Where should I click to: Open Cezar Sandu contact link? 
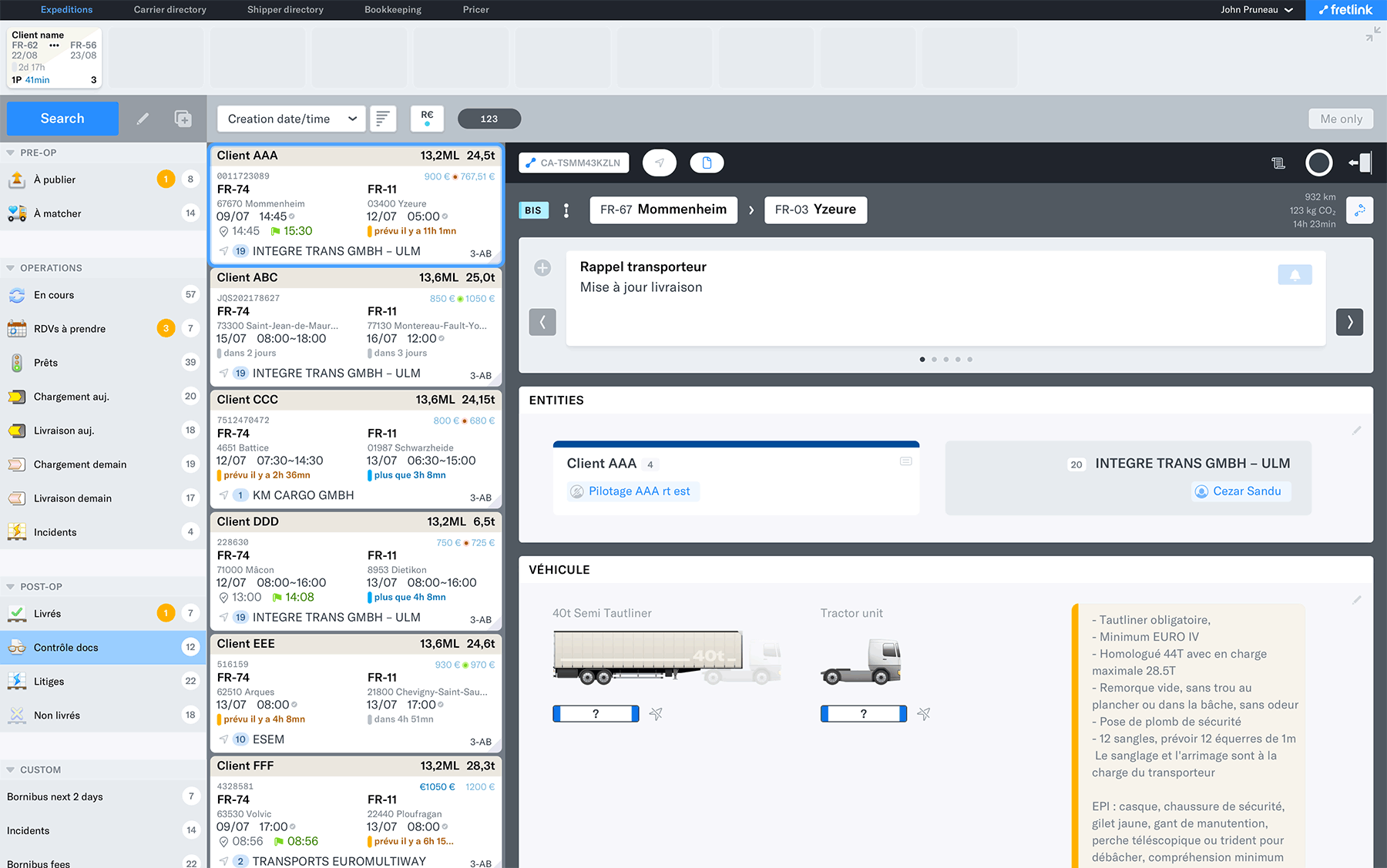(1241, 491)
